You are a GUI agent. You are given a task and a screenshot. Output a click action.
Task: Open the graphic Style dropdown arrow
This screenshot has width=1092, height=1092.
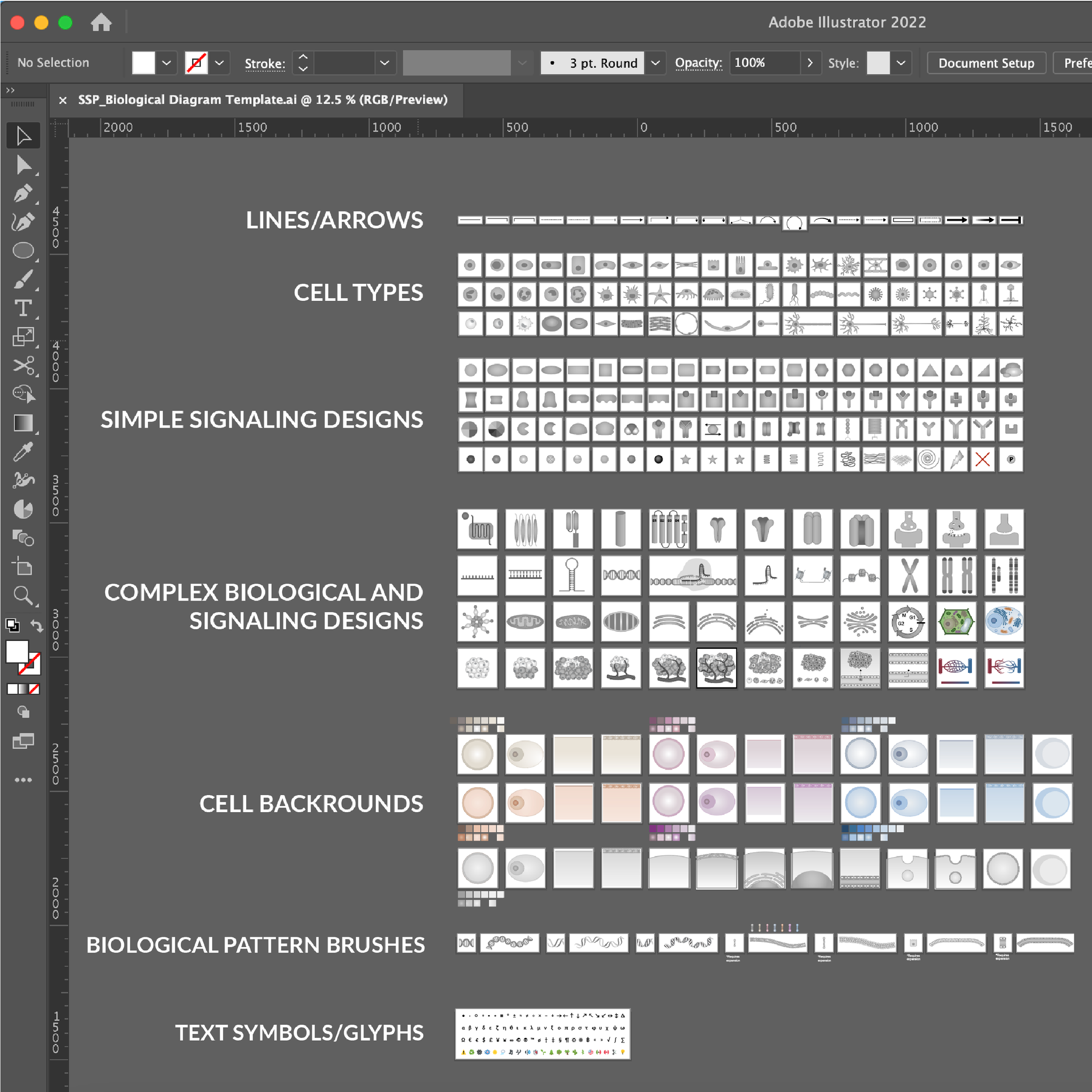pyautogui.click(x=901, y=63)
